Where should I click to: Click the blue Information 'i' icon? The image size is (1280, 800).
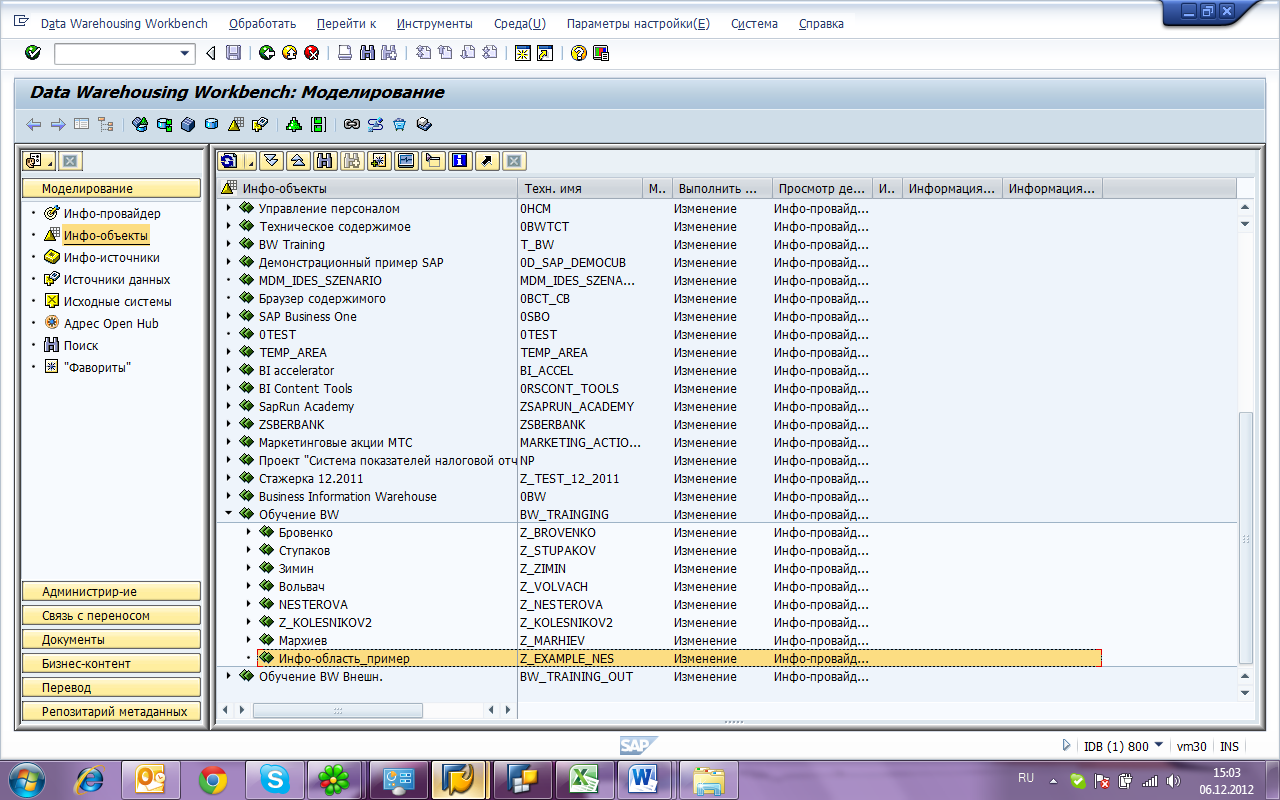(460, 161)
